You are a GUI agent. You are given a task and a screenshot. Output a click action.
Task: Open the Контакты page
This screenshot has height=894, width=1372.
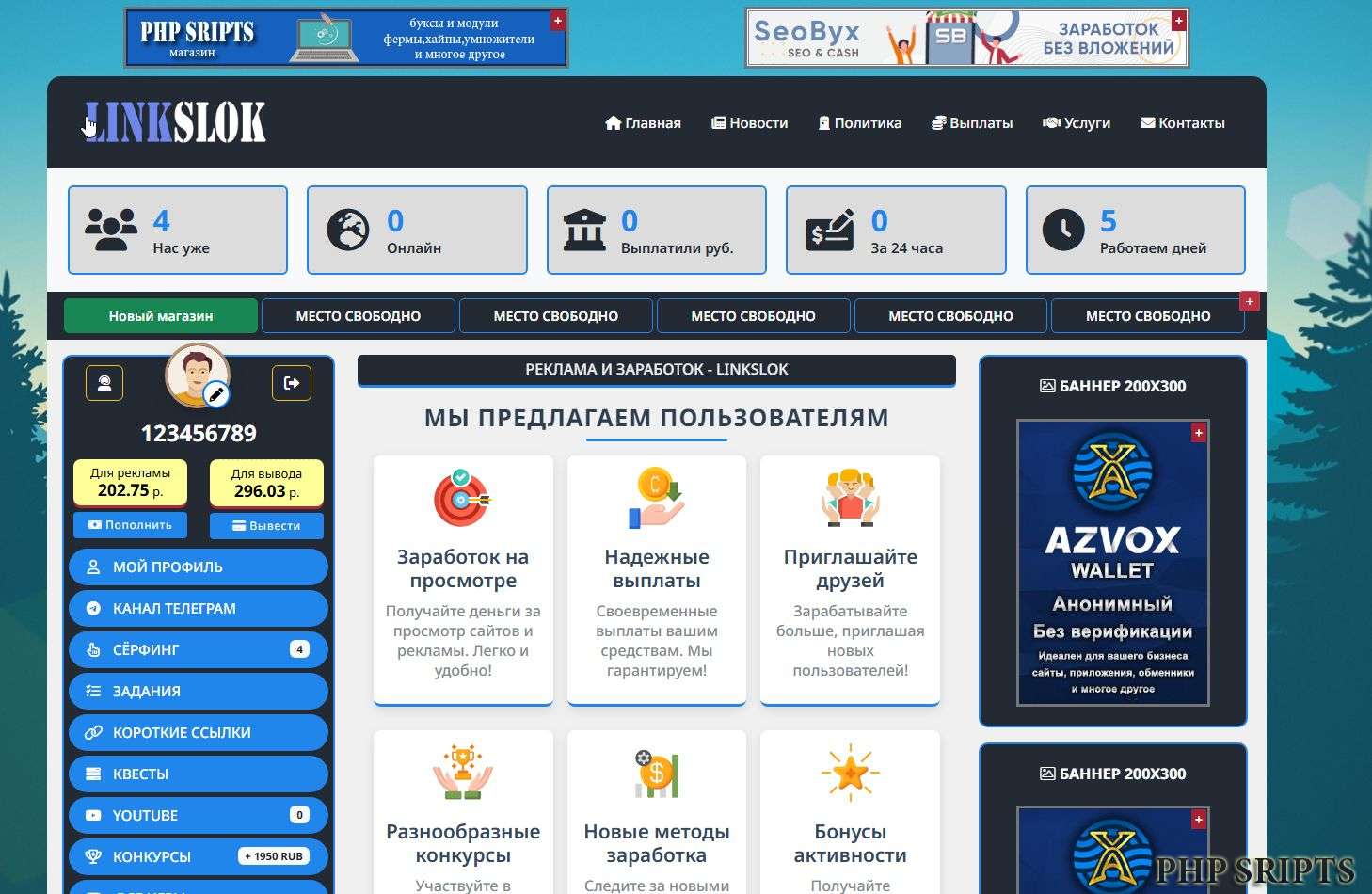(x=1183, y=123)
